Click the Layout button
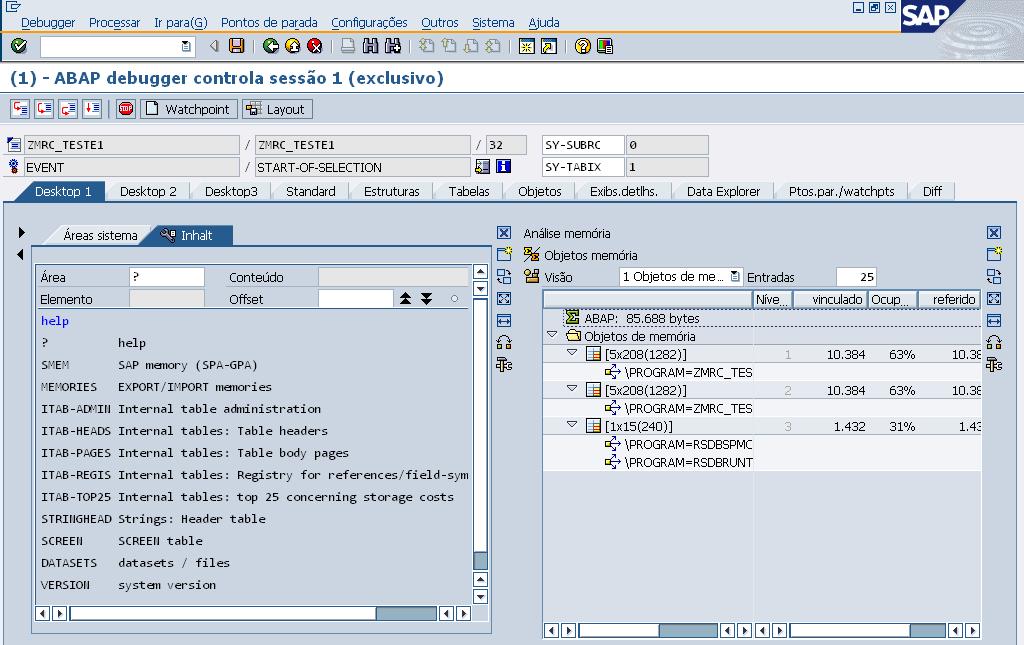 pos(276,109)
